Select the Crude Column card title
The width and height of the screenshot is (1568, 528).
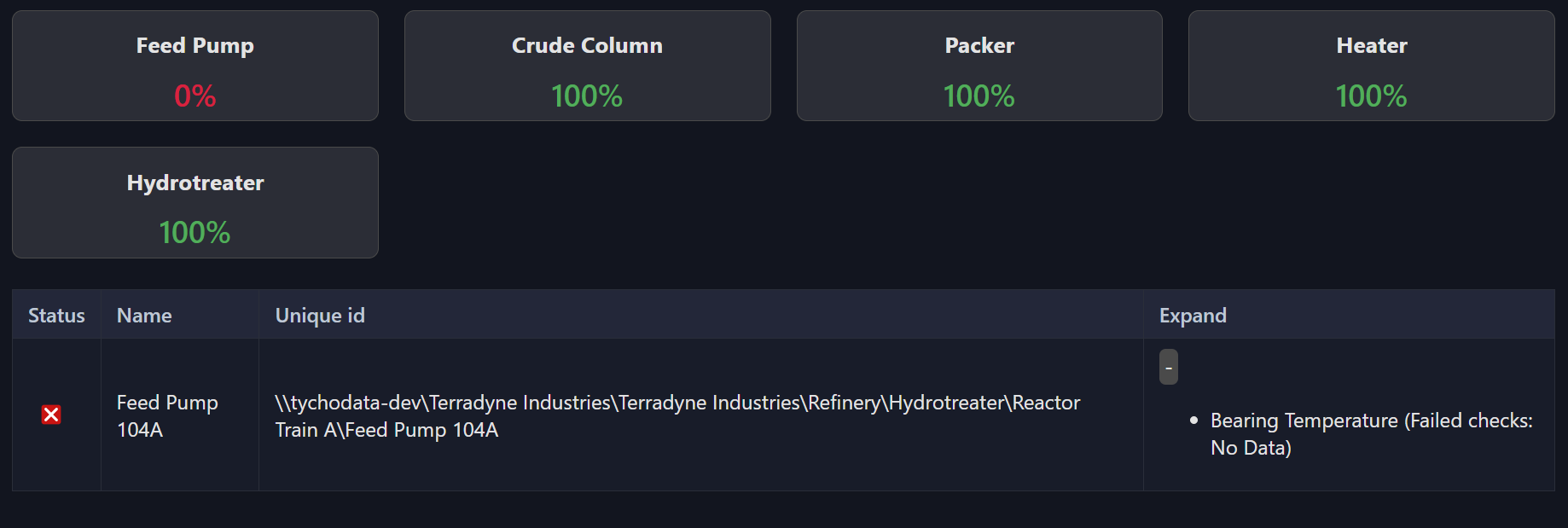[587, 46]
